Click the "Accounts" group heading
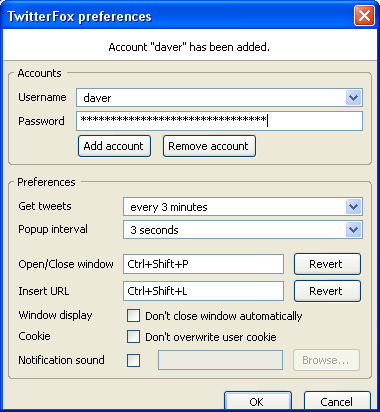Image resolution: width=380 pixels, height=412 pixels. coord(39,73)
